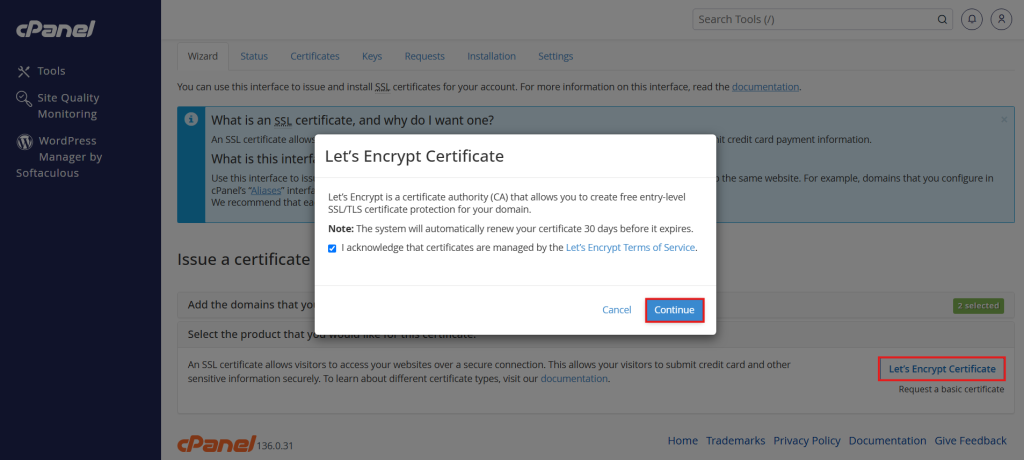Open Home footer link
The height and width of the screenshot is (460, 1024).
(x=682, y=441)
